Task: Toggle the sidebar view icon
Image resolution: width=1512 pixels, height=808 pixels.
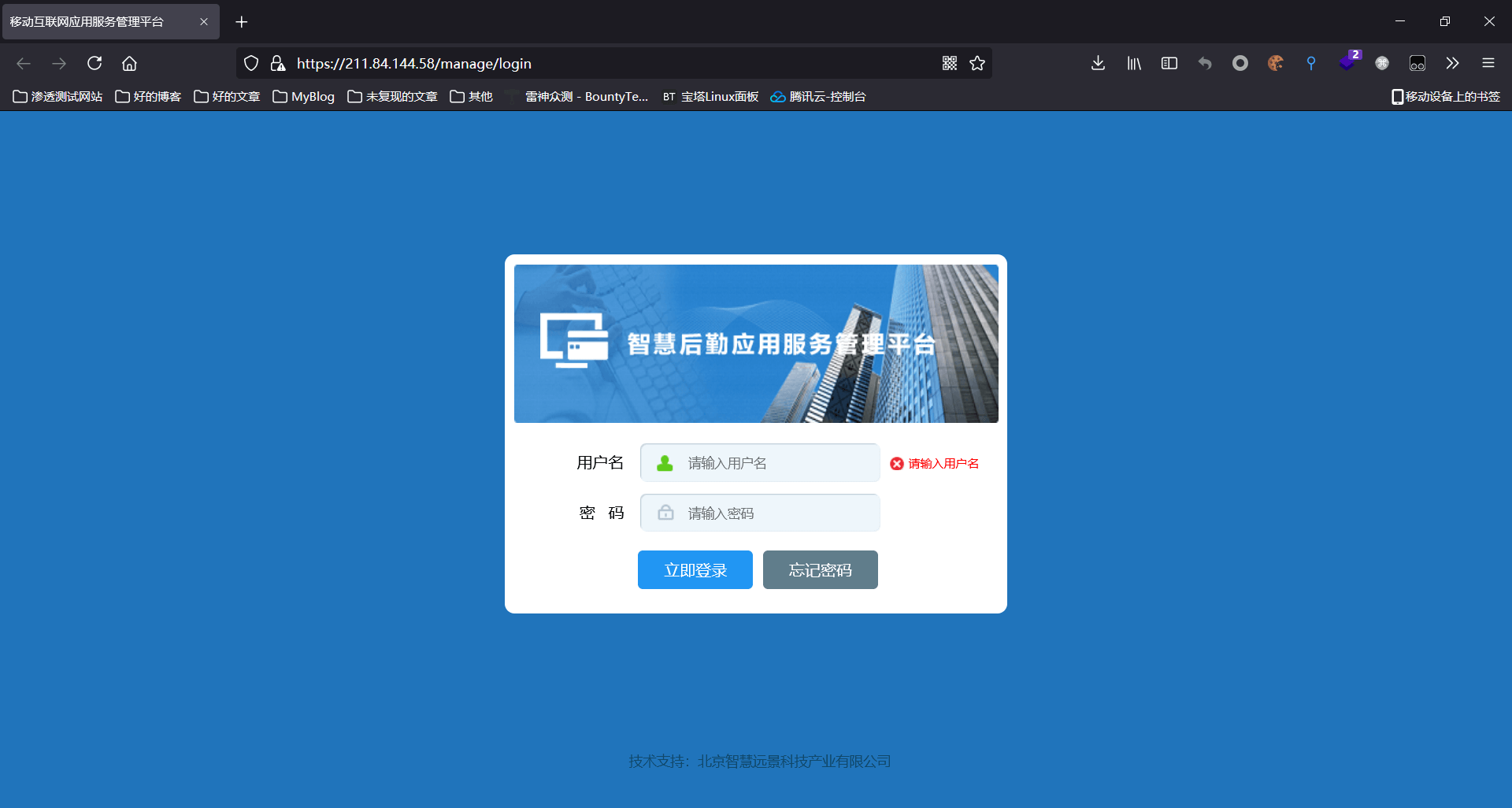Action: click(1169, 63)
